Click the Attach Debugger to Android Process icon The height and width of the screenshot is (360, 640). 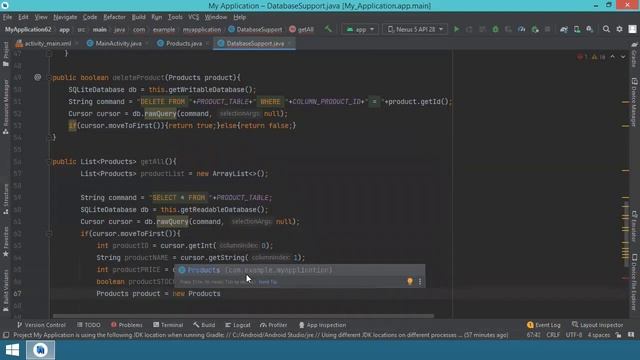pyautogui.click(x=535, y=29)
